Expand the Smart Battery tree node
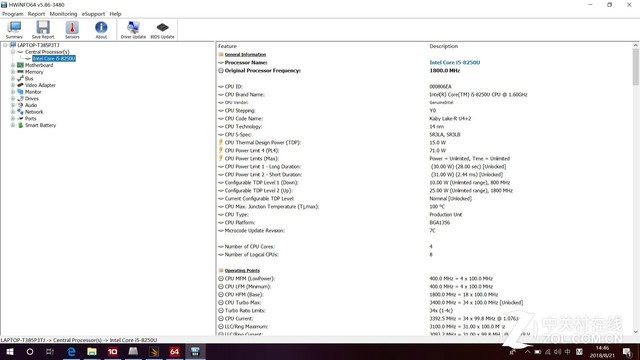This screenshot has height=360, width=640. pyautogui.click(x=13, y=125)
